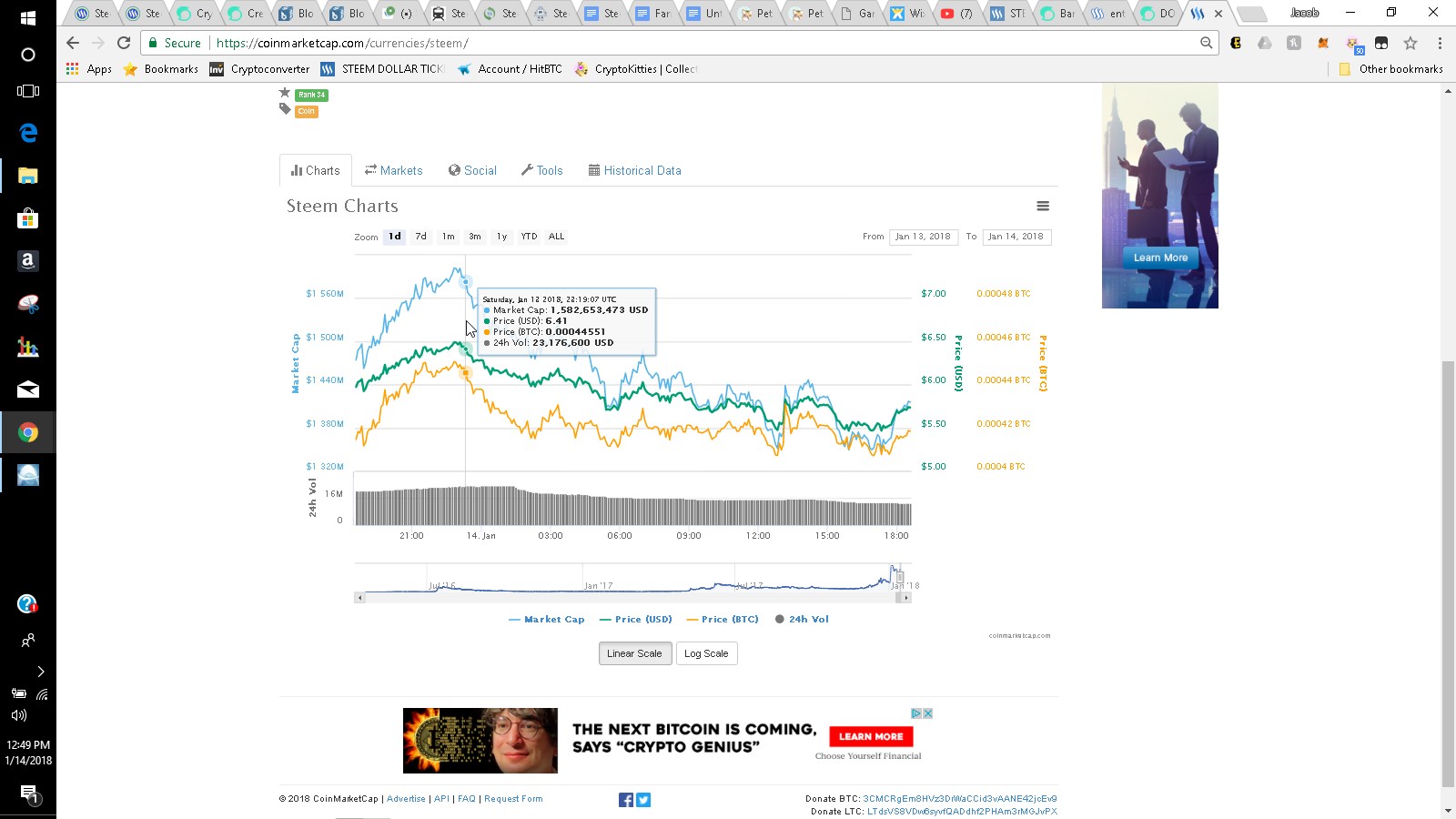Set chart zoom to 7d
The height and width of the screenshot is (819, 1456).
(x=420, y=237)
